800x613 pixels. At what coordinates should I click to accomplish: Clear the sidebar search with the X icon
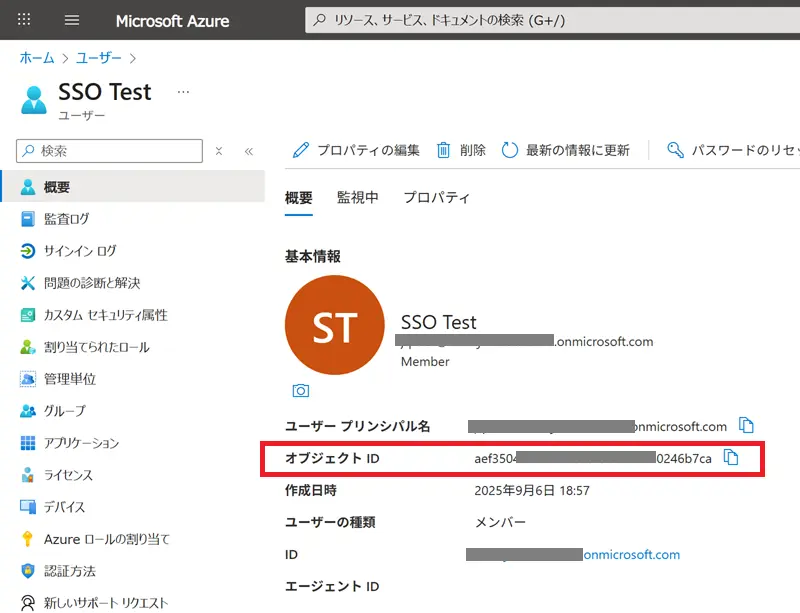coord(219,151)
